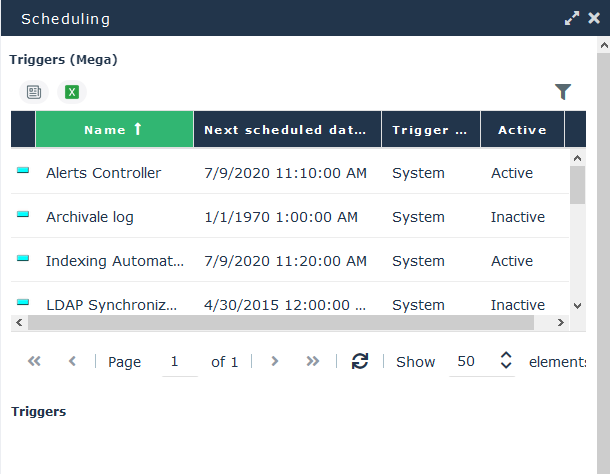Screen dimensions: 610x474
Task: Click the LDAP Synchronization row icon
Action: [x=23, y=303]
